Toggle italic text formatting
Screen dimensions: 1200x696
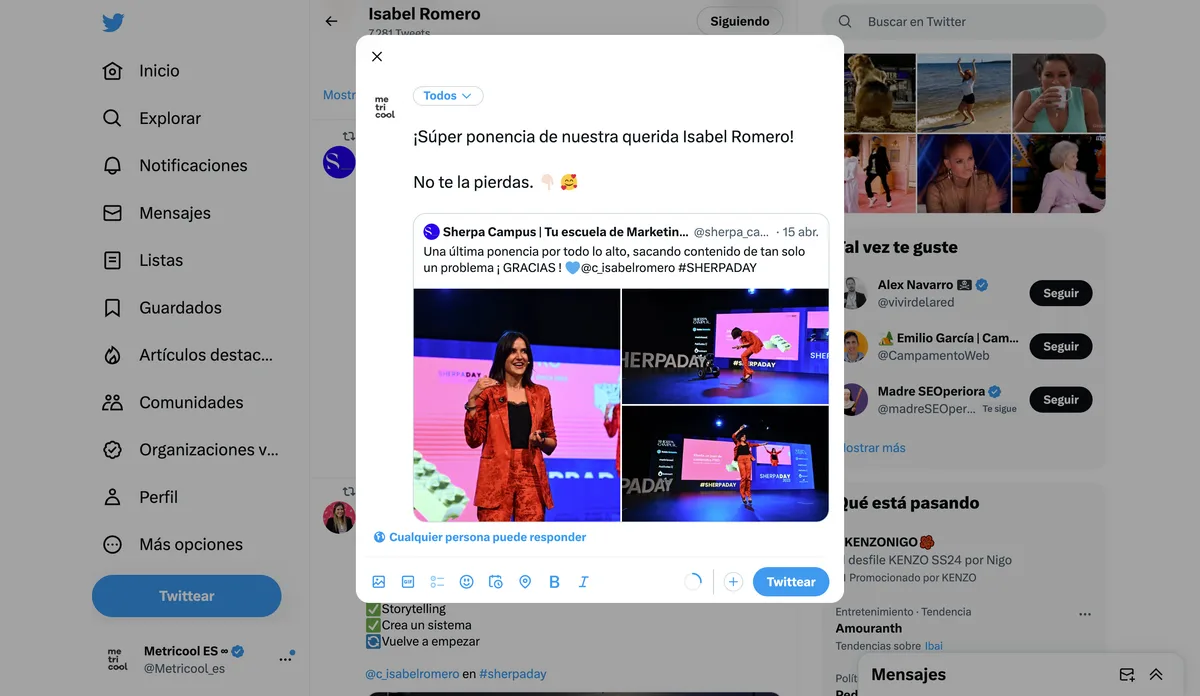(x=583, y=582)
